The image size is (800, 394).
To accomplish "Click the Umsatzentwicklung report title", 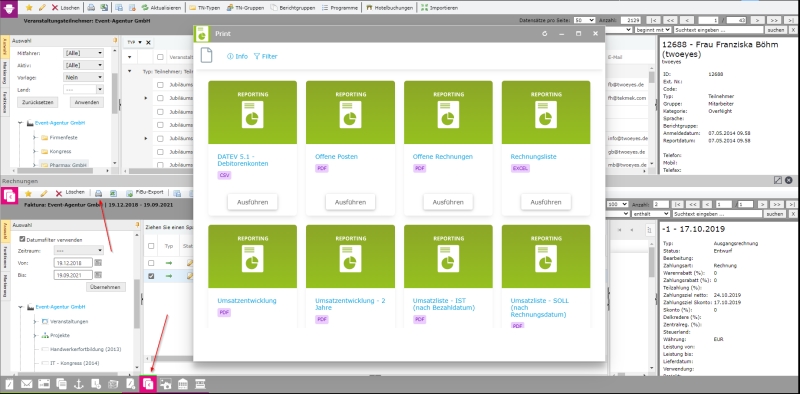I will point(247,301).
